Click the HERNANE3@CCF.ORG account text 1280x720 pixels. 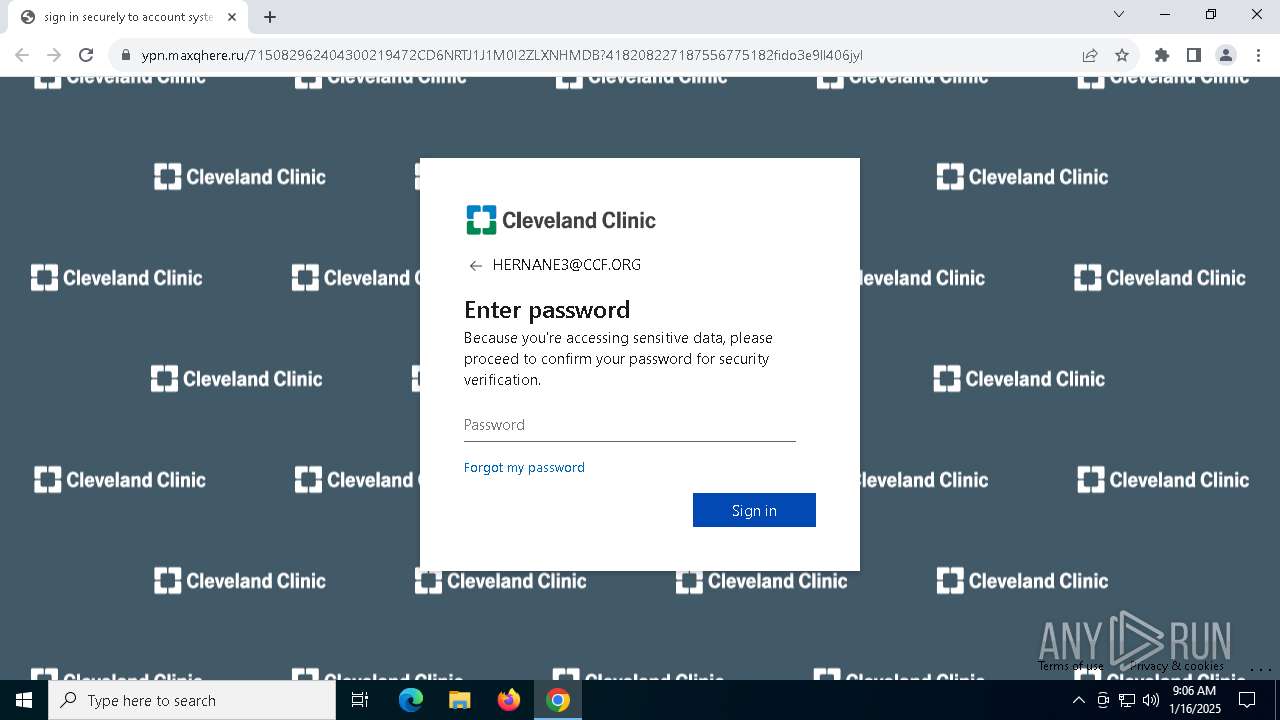click(x=566, y=265)
